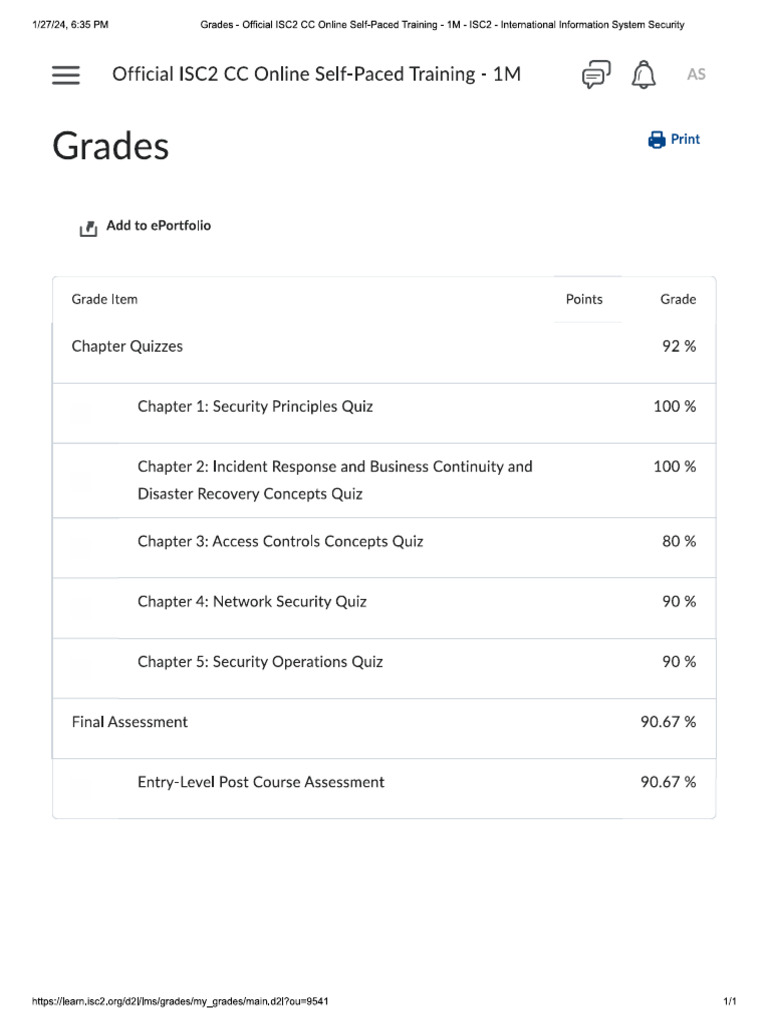
Task: Select Chapter 1: Security Principles Quiz
Action: click(255, 406)
